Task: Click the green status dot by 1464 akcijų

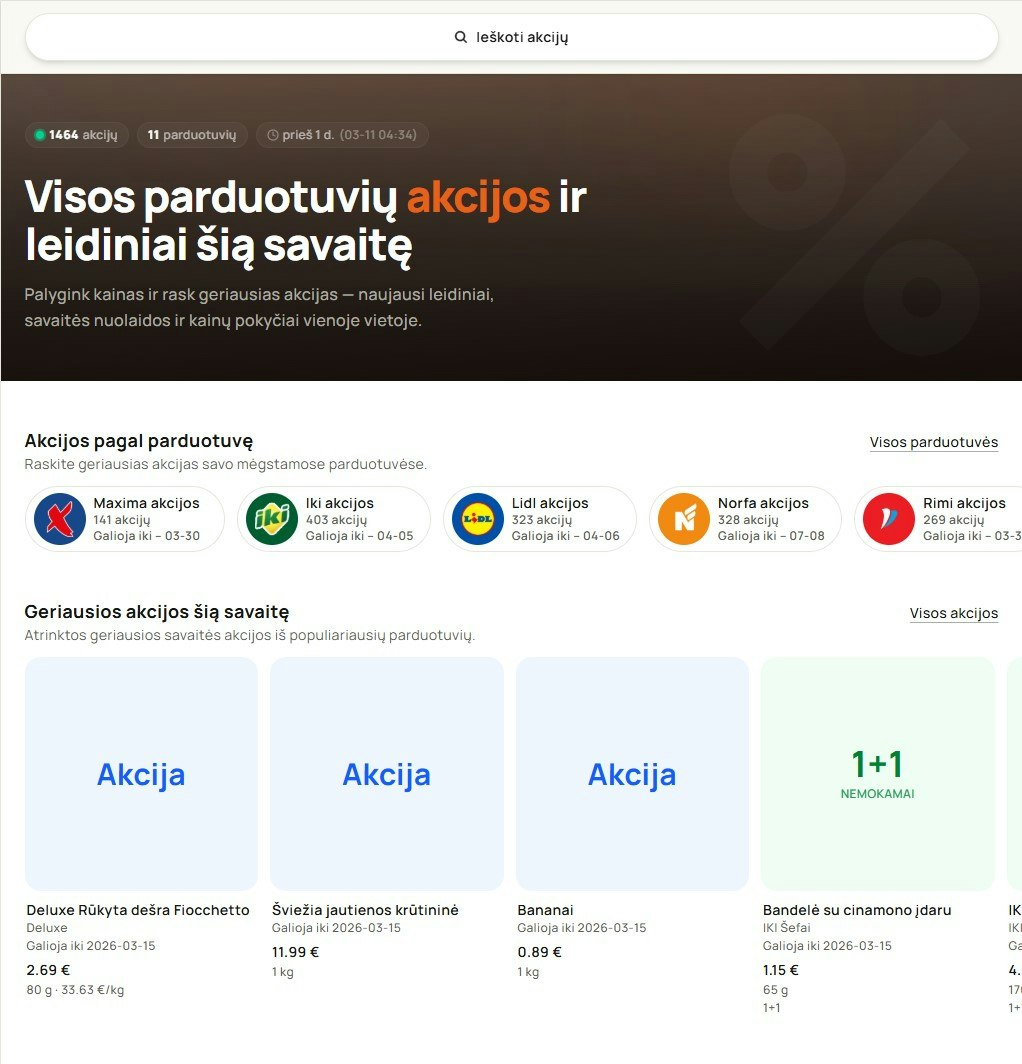Action: (40, 135)
